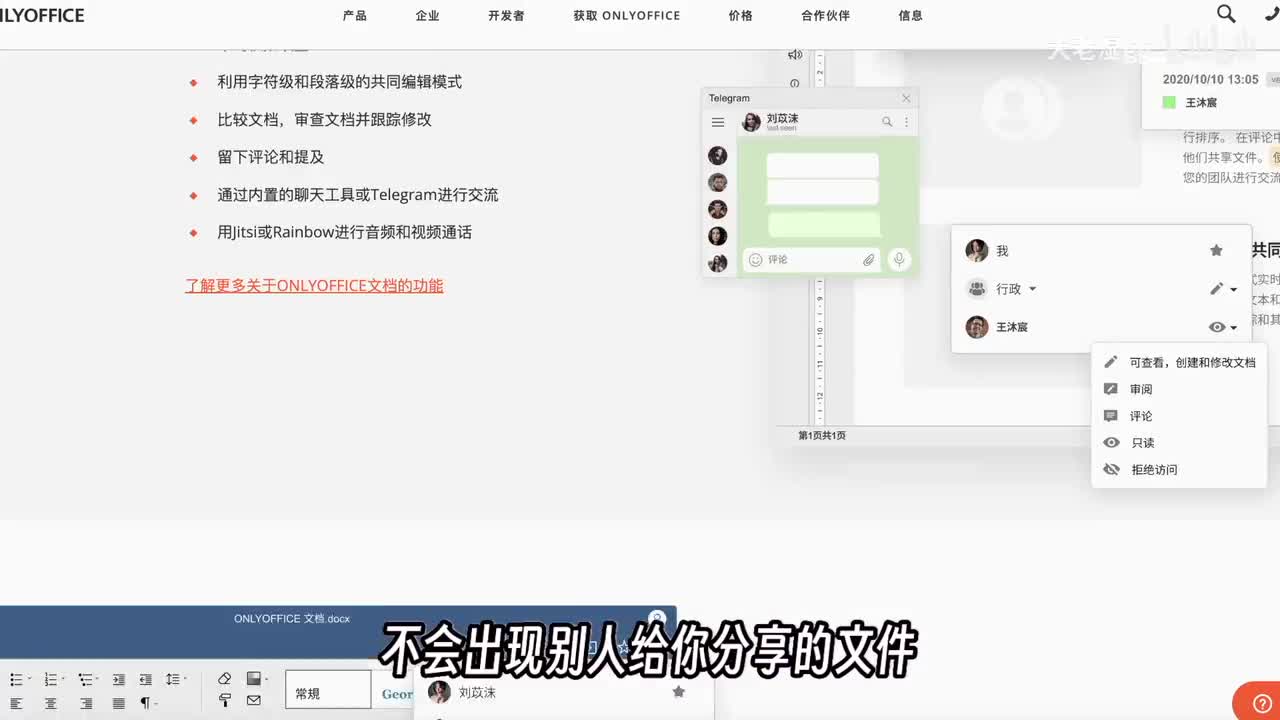Viewport: 1280px width, 720px height.
Task: Click the clear formatting eraser icon
Action: coord(225,679)
